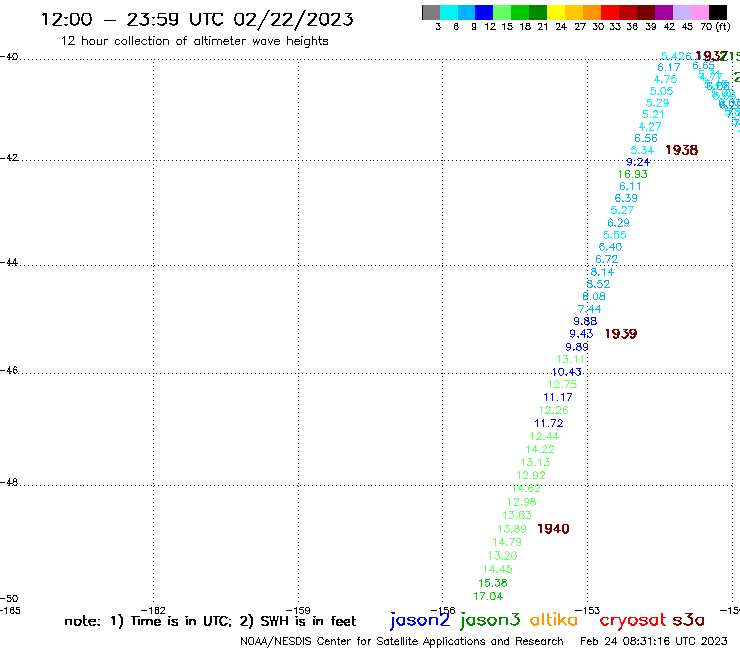
Task: Click the lavender swatch in the color scale
Action: pos(681,12)
